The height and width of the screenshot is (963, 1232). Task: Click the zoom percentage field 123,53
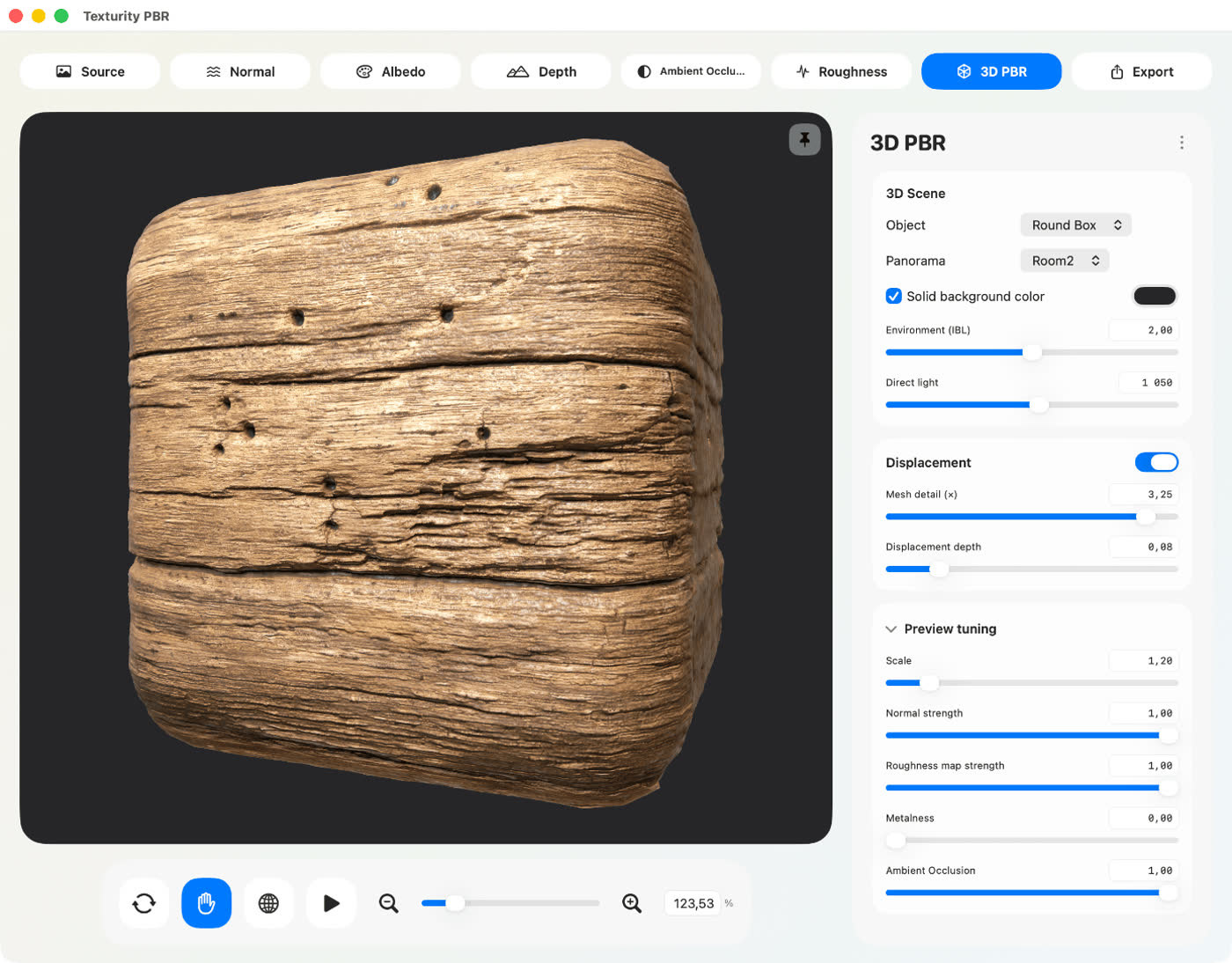point(693,903)
